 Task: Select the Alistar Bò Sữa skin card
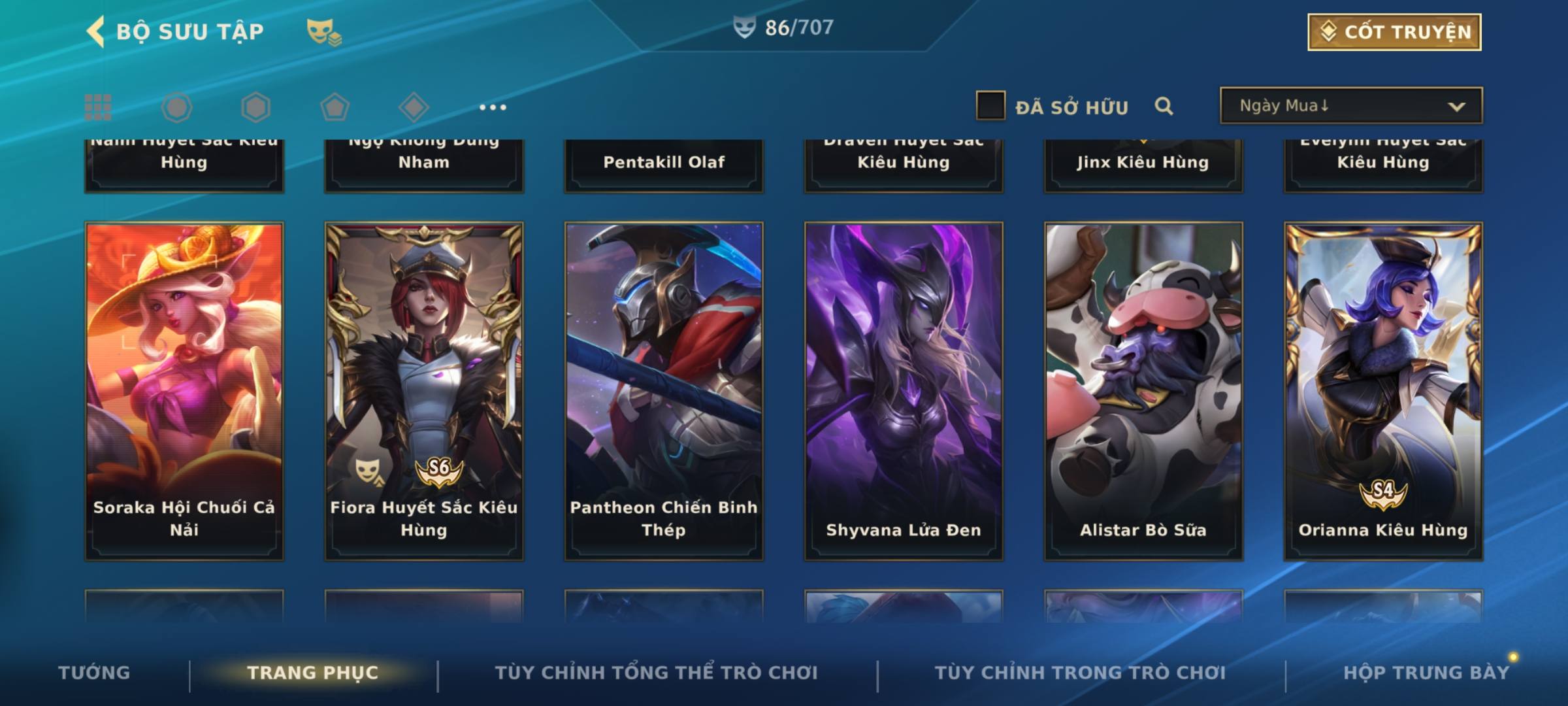click(1143, 391)
